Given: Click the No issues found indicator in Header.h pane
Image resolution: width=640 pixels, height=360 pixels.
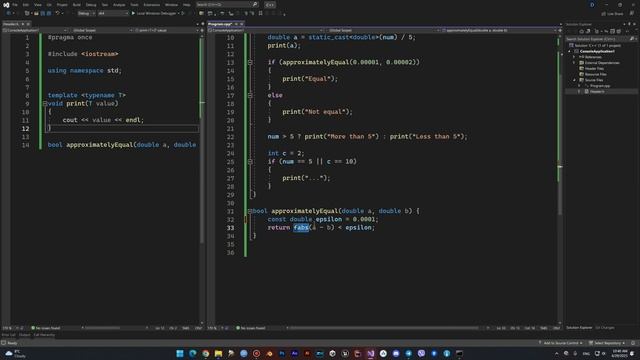Looking at the screenshot, I should tap(46, 328).
